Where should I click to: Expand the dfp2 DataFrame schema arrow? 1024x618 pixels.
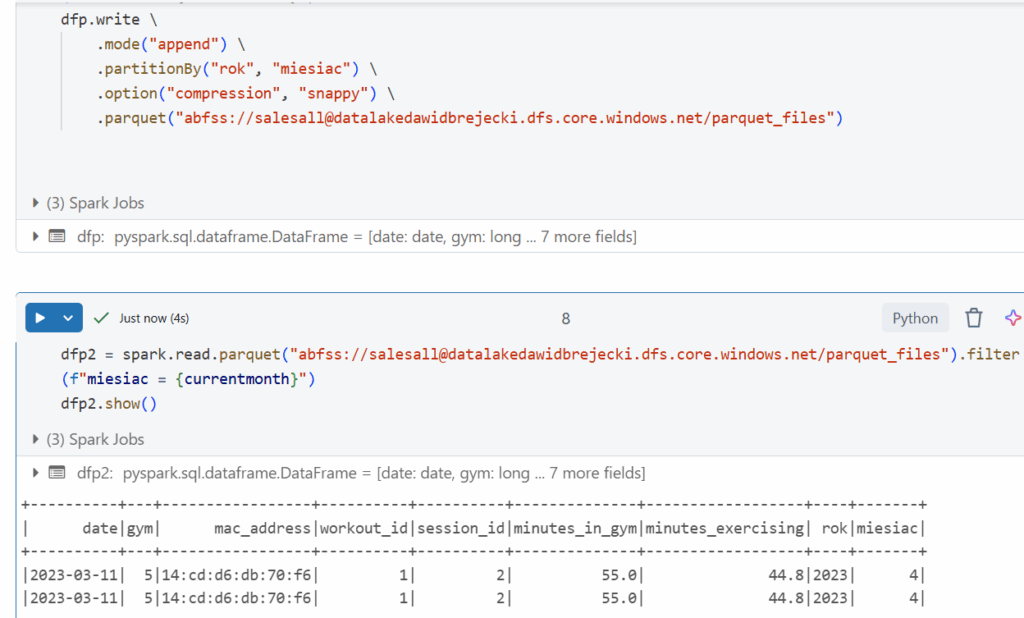coord(37,473)
